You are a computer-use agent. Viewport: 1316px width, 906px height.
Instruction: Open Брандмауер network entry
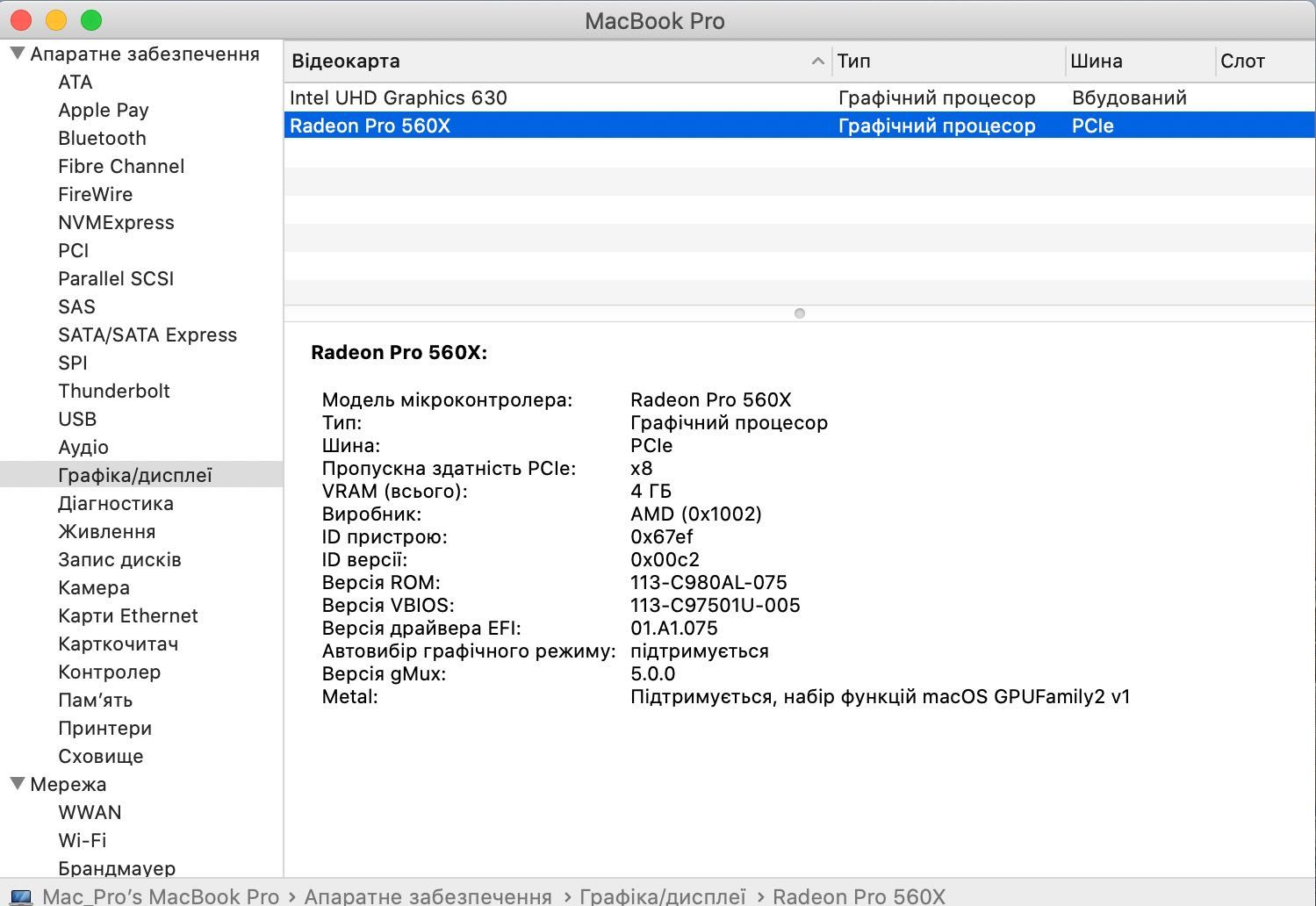coord(117,868)
